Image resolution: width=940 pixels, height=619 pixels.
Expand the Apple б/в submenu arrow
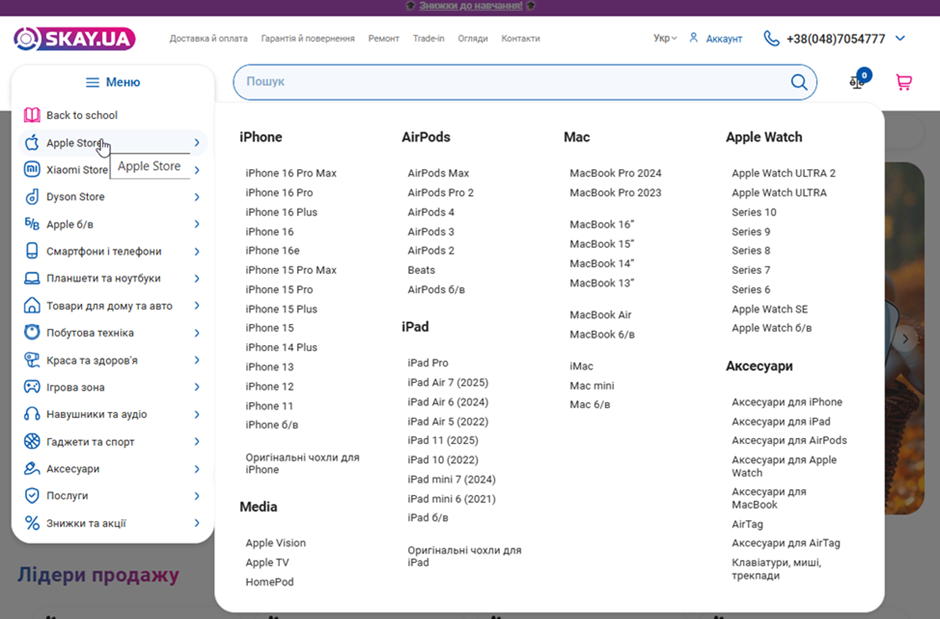coord(197,224)
